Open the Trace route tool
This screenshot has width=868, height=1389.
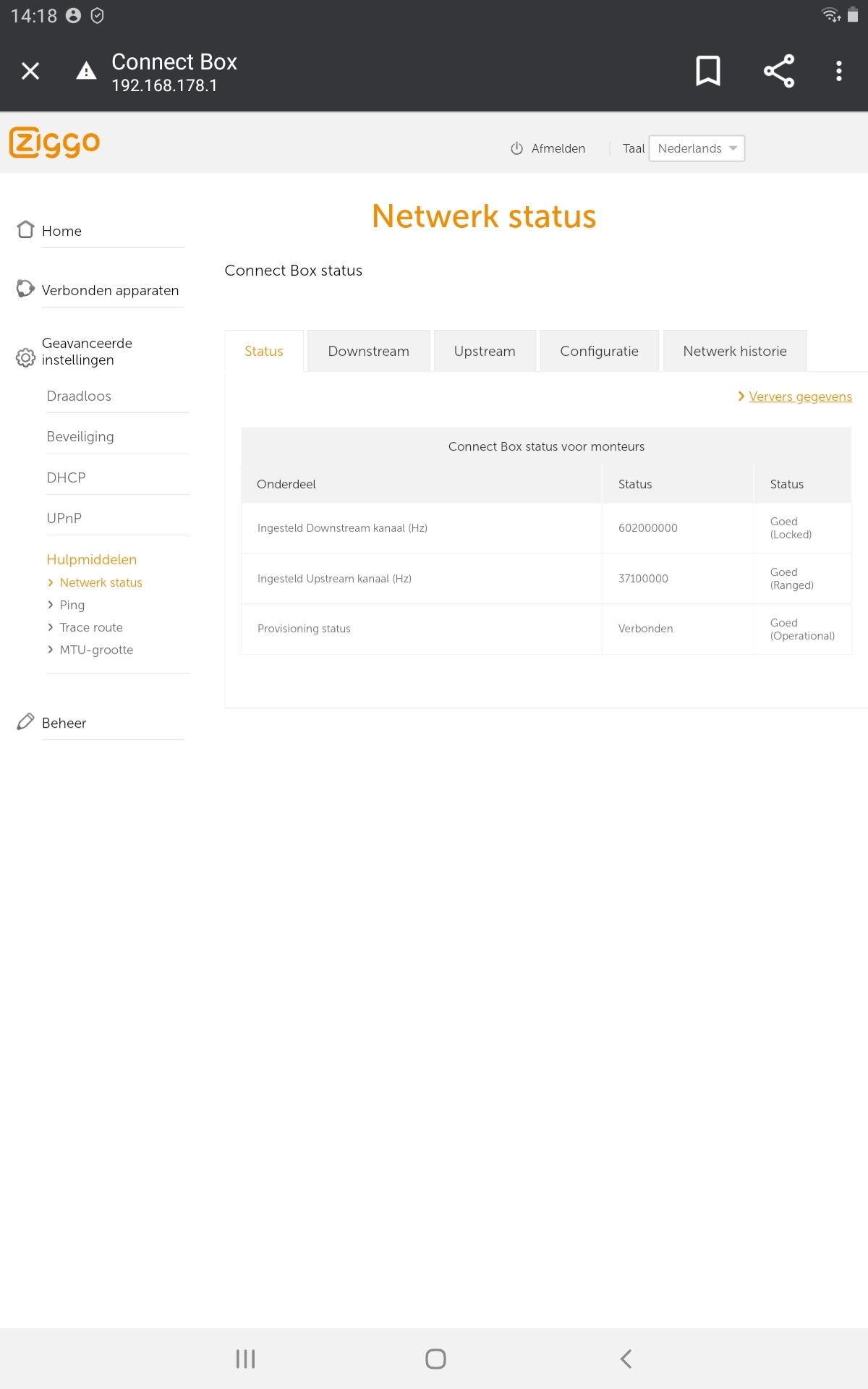coord(91,627)
